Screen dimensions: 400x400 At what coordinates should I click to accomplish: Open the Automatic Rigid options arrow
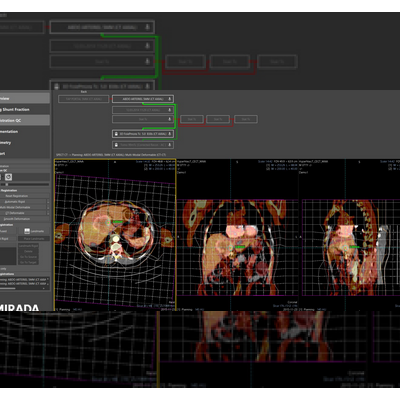(x=48, y=202)
